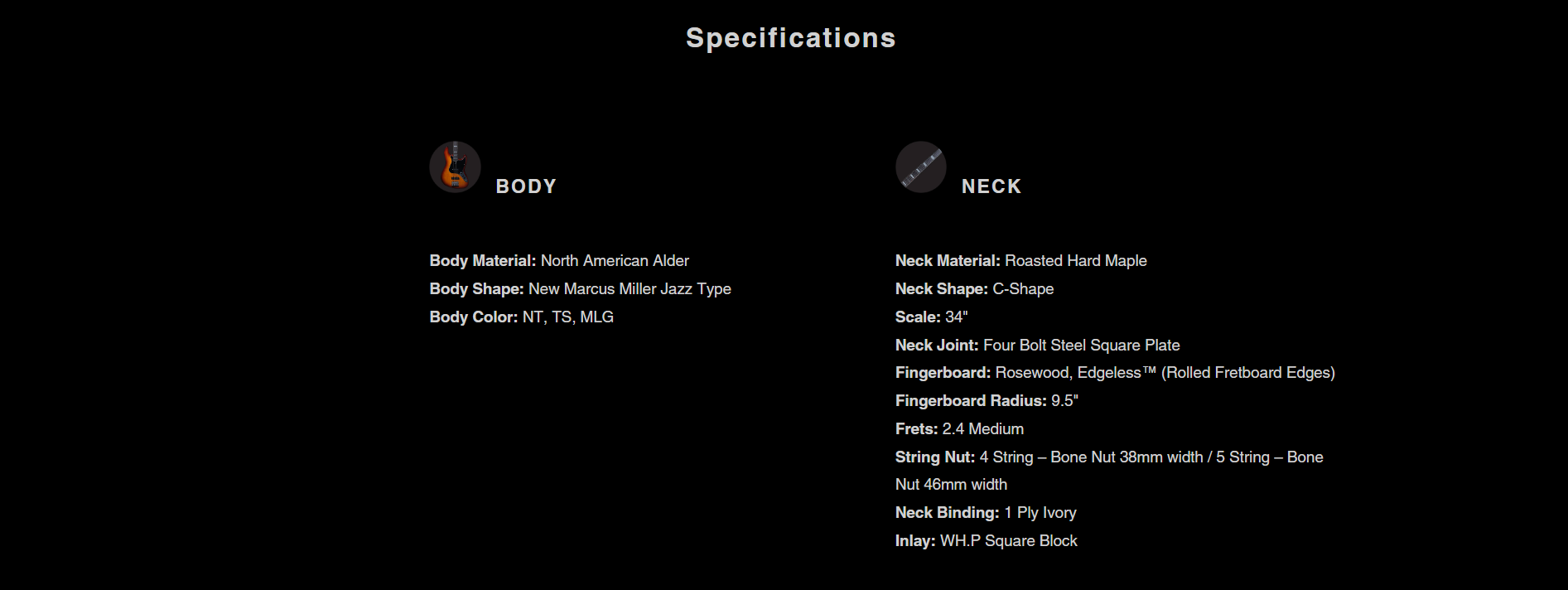This screenshot has width=1568, height=590.
Task: Click the Fingerboard Radius 9.5" line
Action: point(987,401)
